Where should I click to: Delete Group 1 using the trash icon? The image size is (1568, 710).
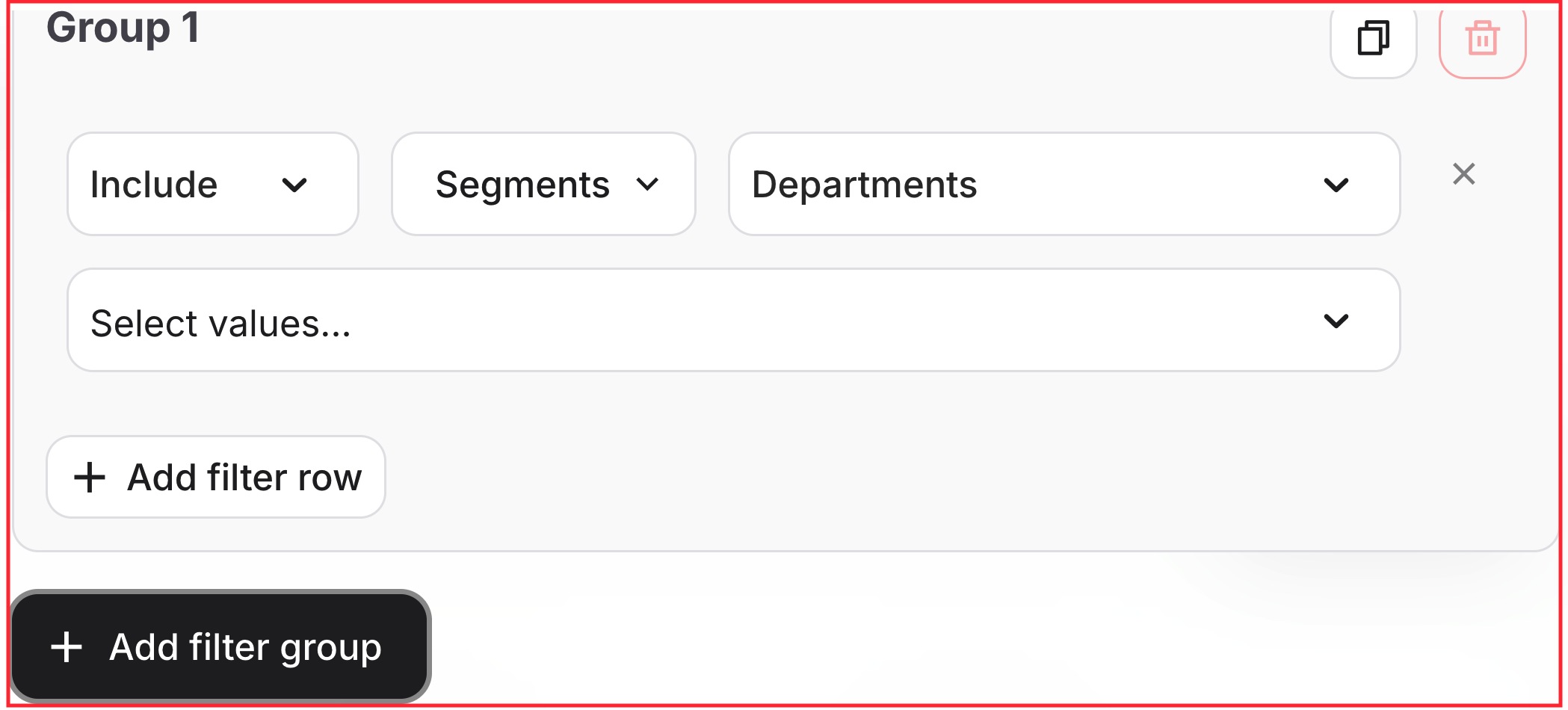pos(1482,38)
